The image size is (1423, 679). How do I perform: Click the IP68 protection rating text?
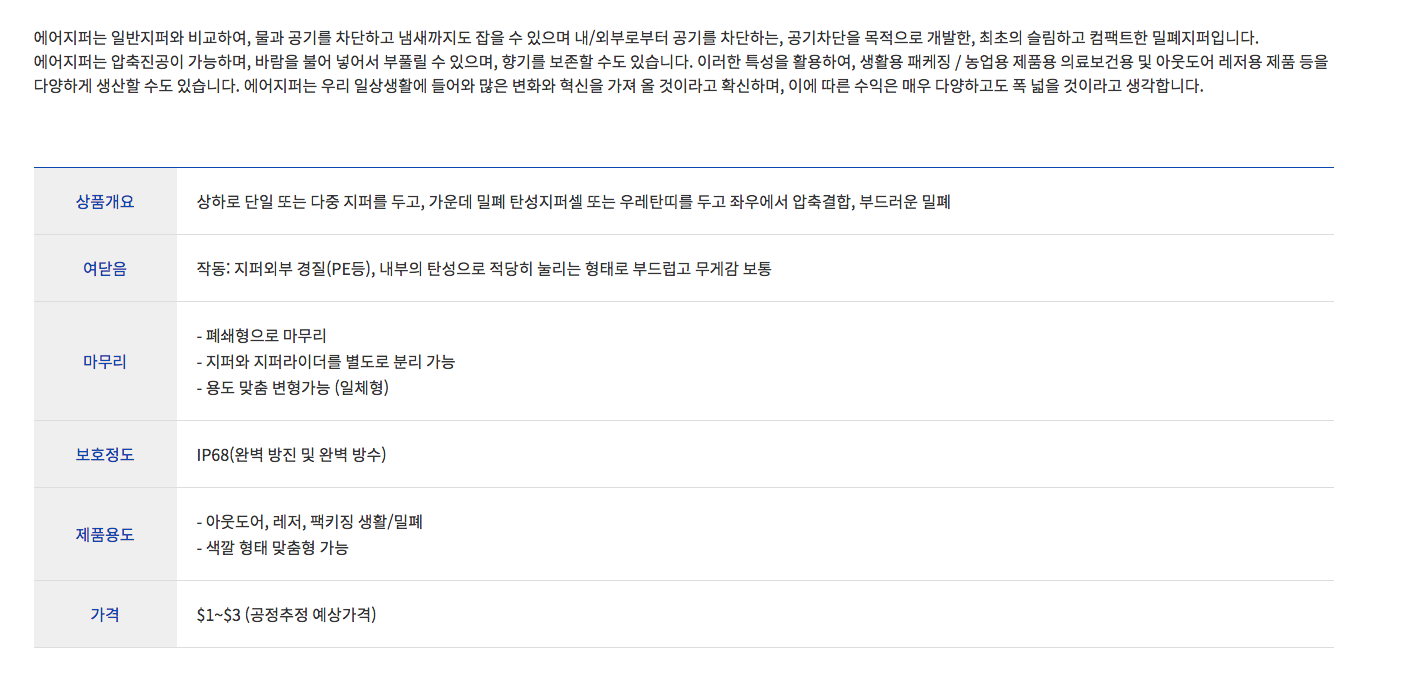pyautogui.click(x=291, y=455)
